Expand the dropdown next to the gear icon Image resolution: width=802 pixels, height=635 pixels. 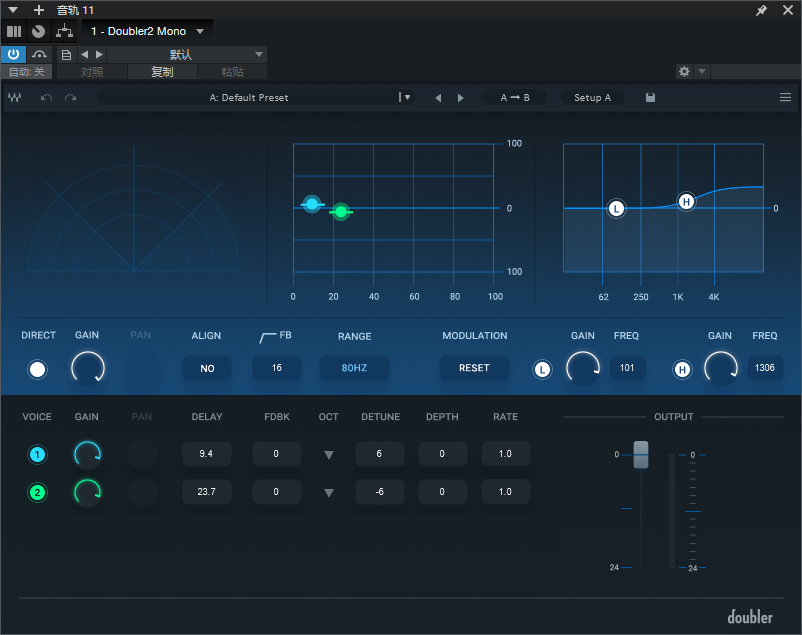tap(702, 71)
